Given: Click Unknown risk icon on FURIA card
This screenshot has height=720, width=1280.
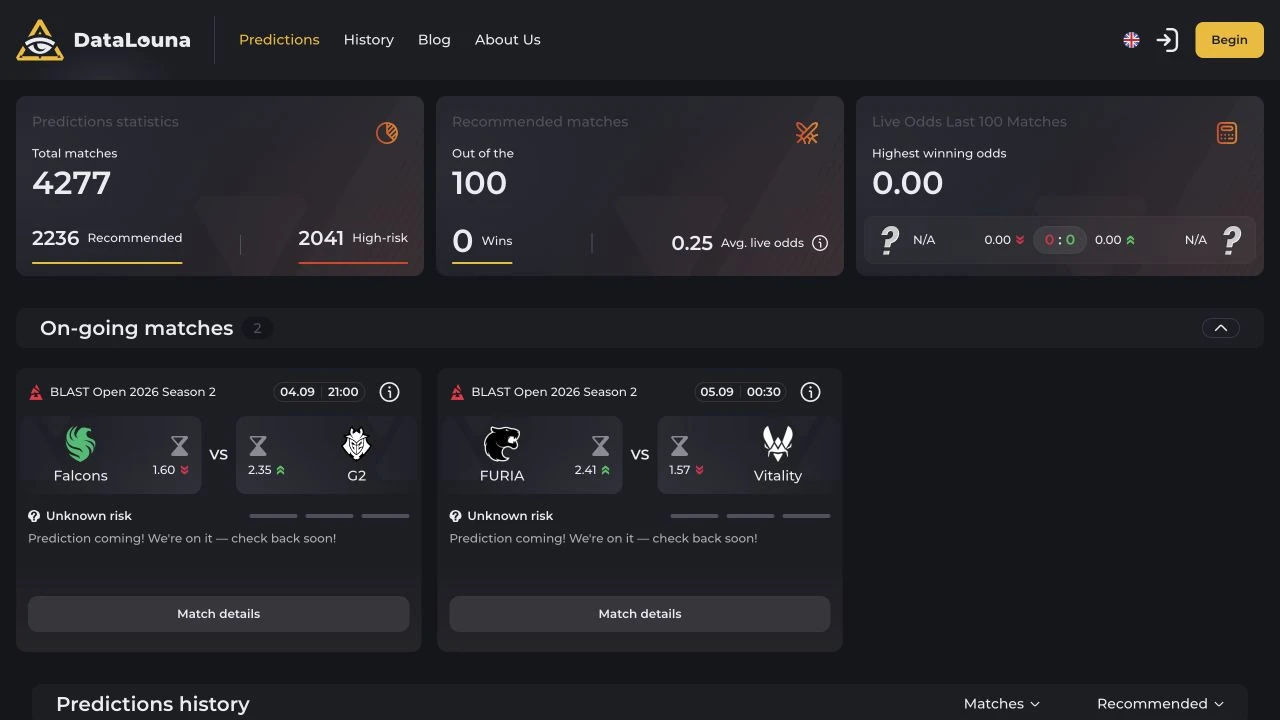Looking at the screenshot, I should click(x=455, y=516).
